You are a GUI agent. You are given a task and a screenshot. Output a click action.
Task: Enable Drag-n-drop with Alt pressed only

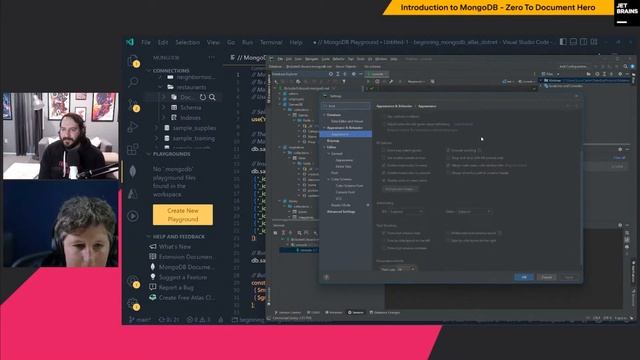448,158
